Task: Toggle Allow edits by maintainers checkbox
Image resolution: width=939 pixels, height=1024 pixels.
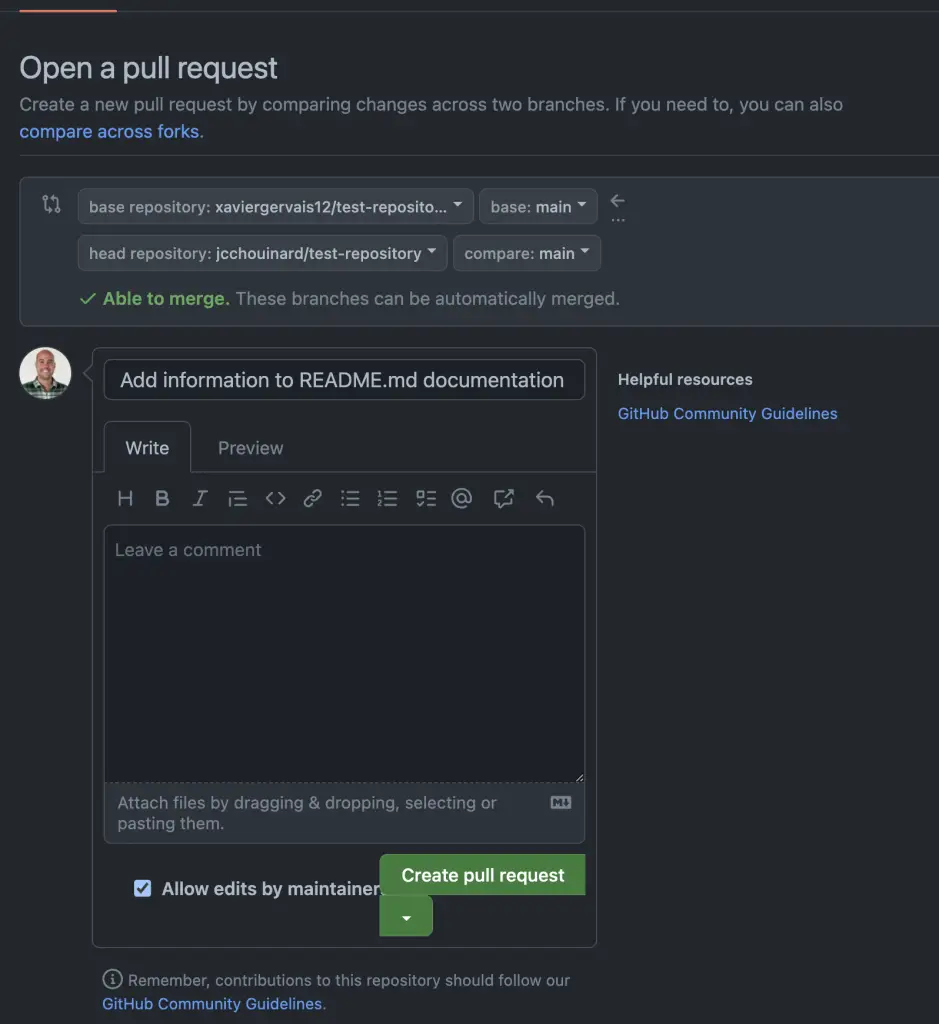Action: 143,888
